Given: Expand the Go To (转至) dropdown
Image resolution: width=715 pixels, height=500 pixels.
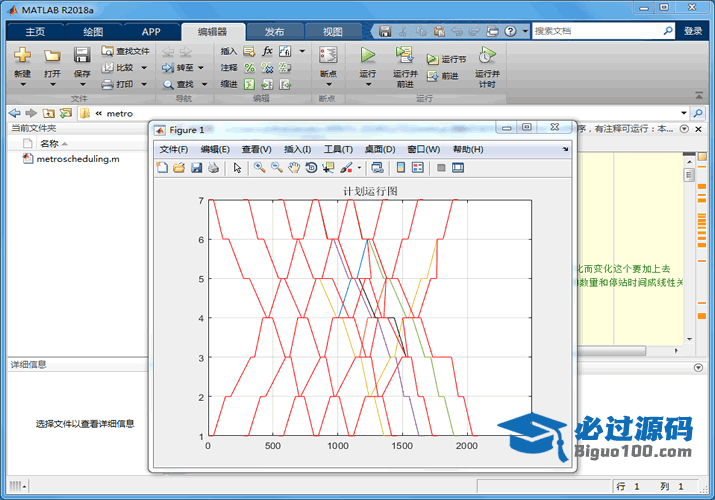Looking at the screenshot, I should tap(201, 68).
